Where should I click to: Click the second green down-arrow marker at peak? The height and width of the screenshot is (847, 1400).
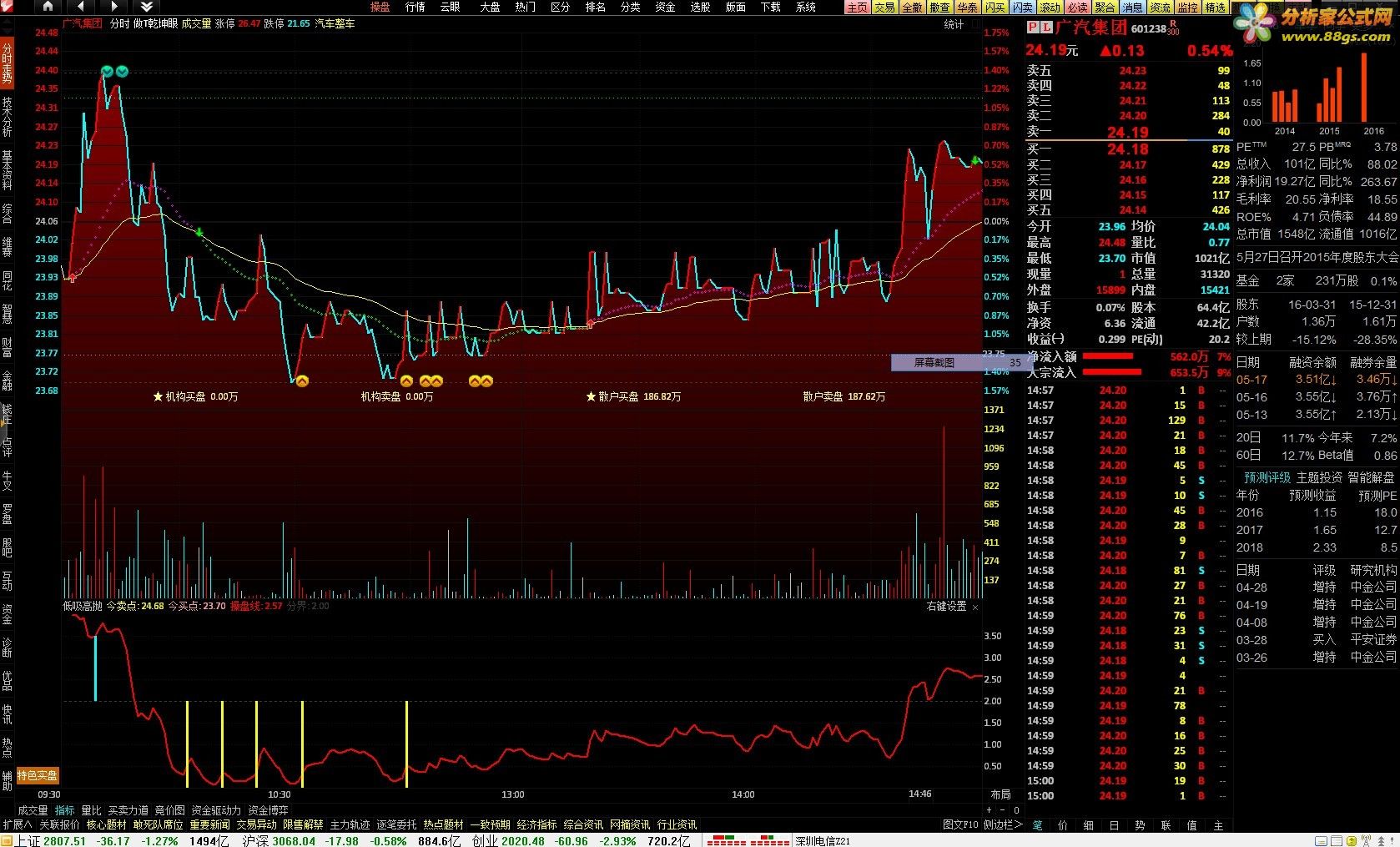123,71
